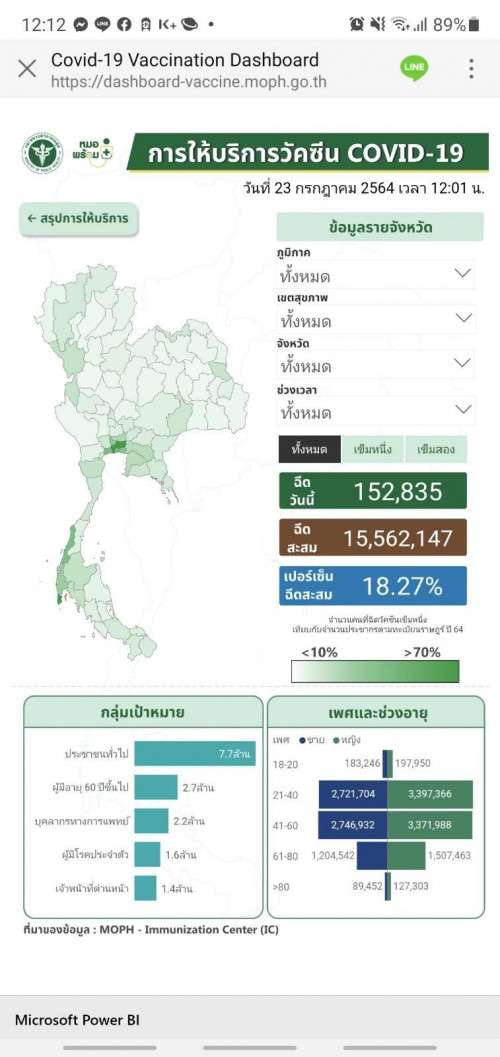
Task: Expand the เขตสุขภาพ health zone dropdown
Action: pos(375,320)
